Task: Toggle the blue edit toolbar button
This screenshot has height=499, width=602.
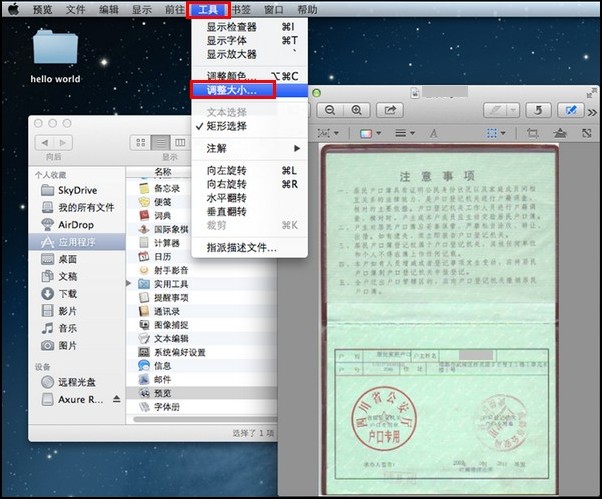Action: click(x=572, y=109)
